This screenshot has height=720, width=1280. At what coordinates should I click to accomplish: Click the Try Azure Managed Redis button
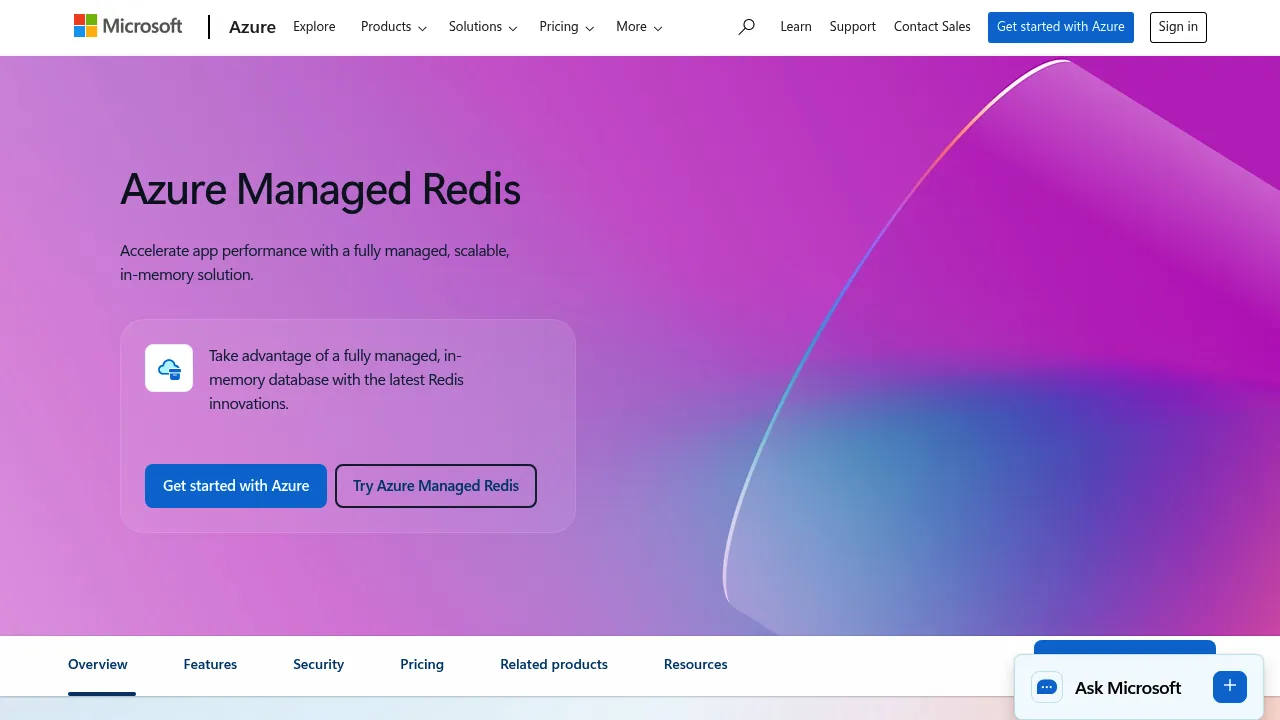[436, 486]
